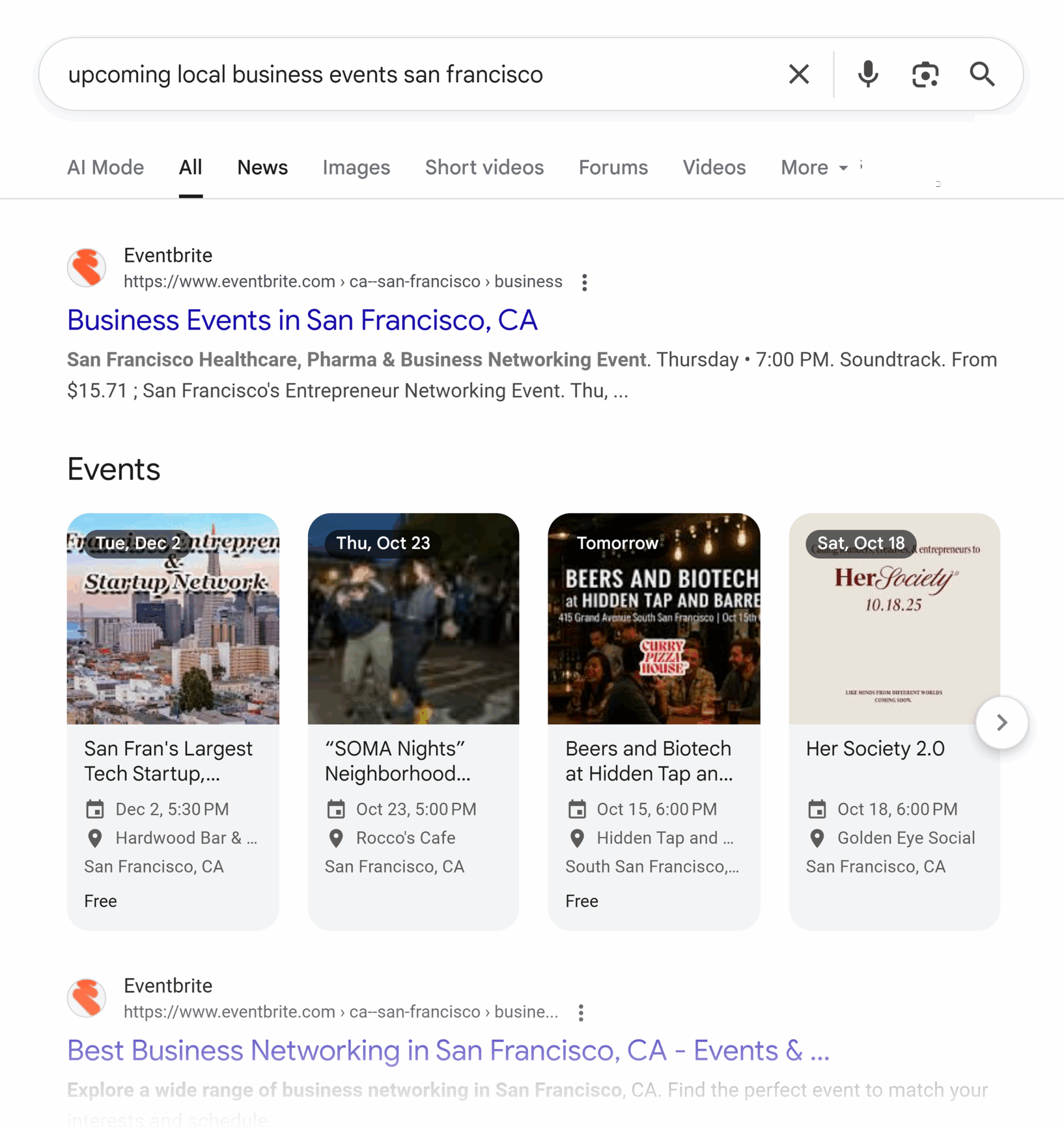Open the Business Events in San Francisco link
The image size is (1064, 1129).
tap(302, 320)
